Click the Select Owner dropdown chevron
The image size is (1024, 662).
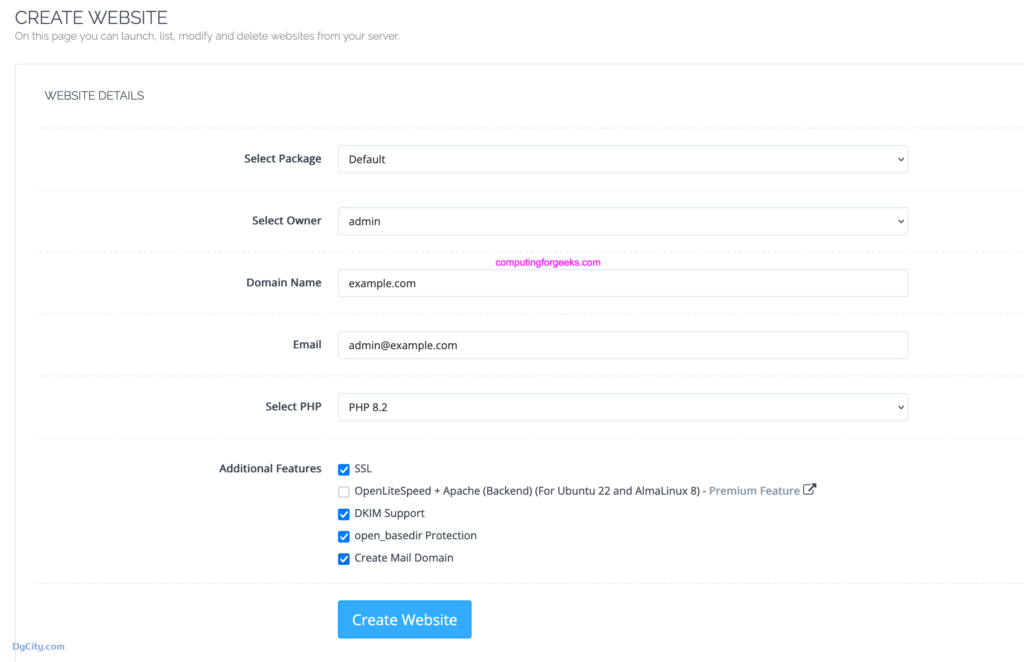(901, 221)
